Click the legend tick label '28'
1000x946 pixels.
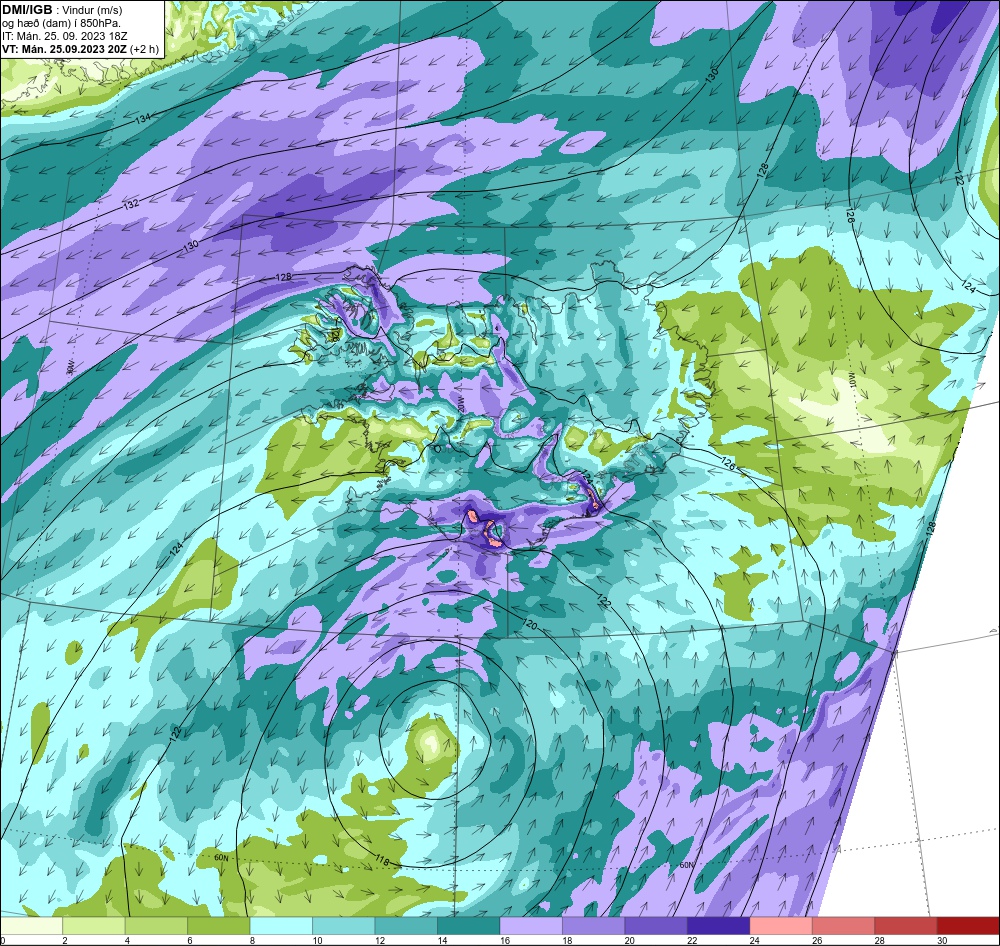click(x=879, y=940)
